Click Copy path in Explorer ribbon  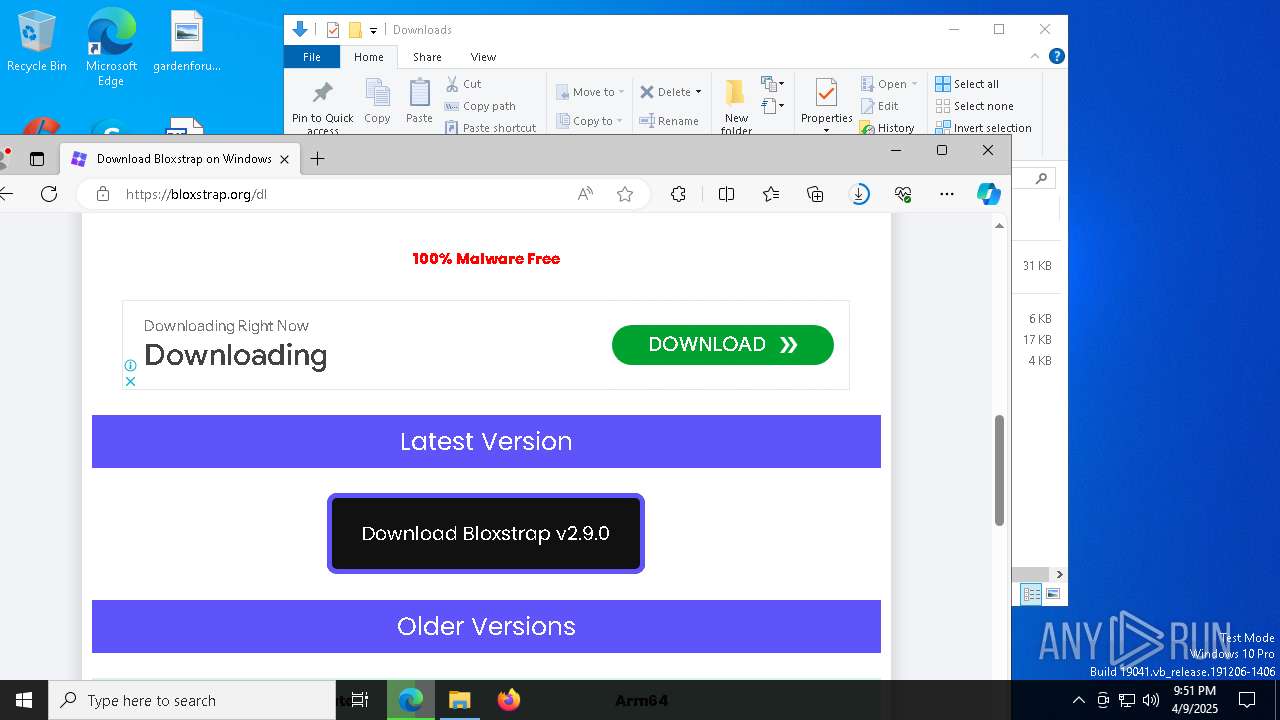click(480, 106)
